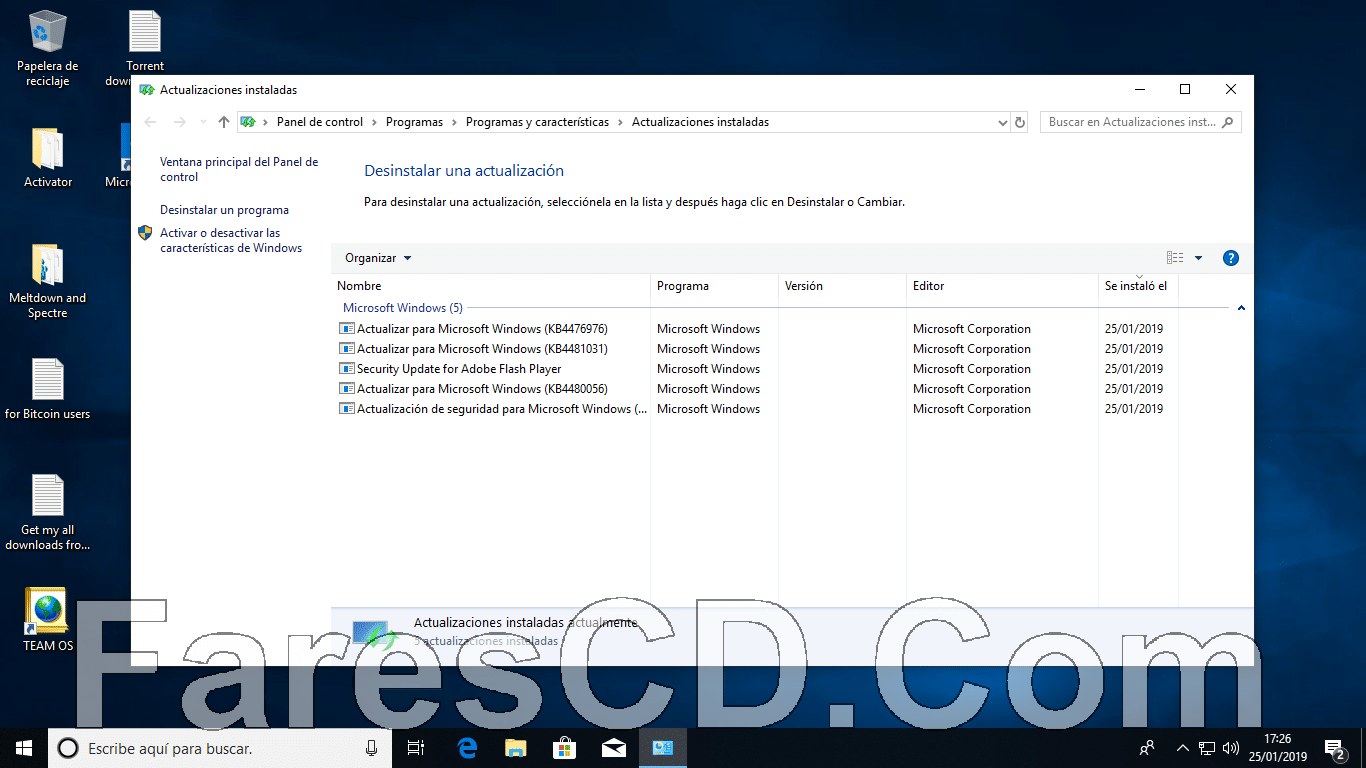Expand the chevron after Programas breadcrumb

(x=455, y=122)
